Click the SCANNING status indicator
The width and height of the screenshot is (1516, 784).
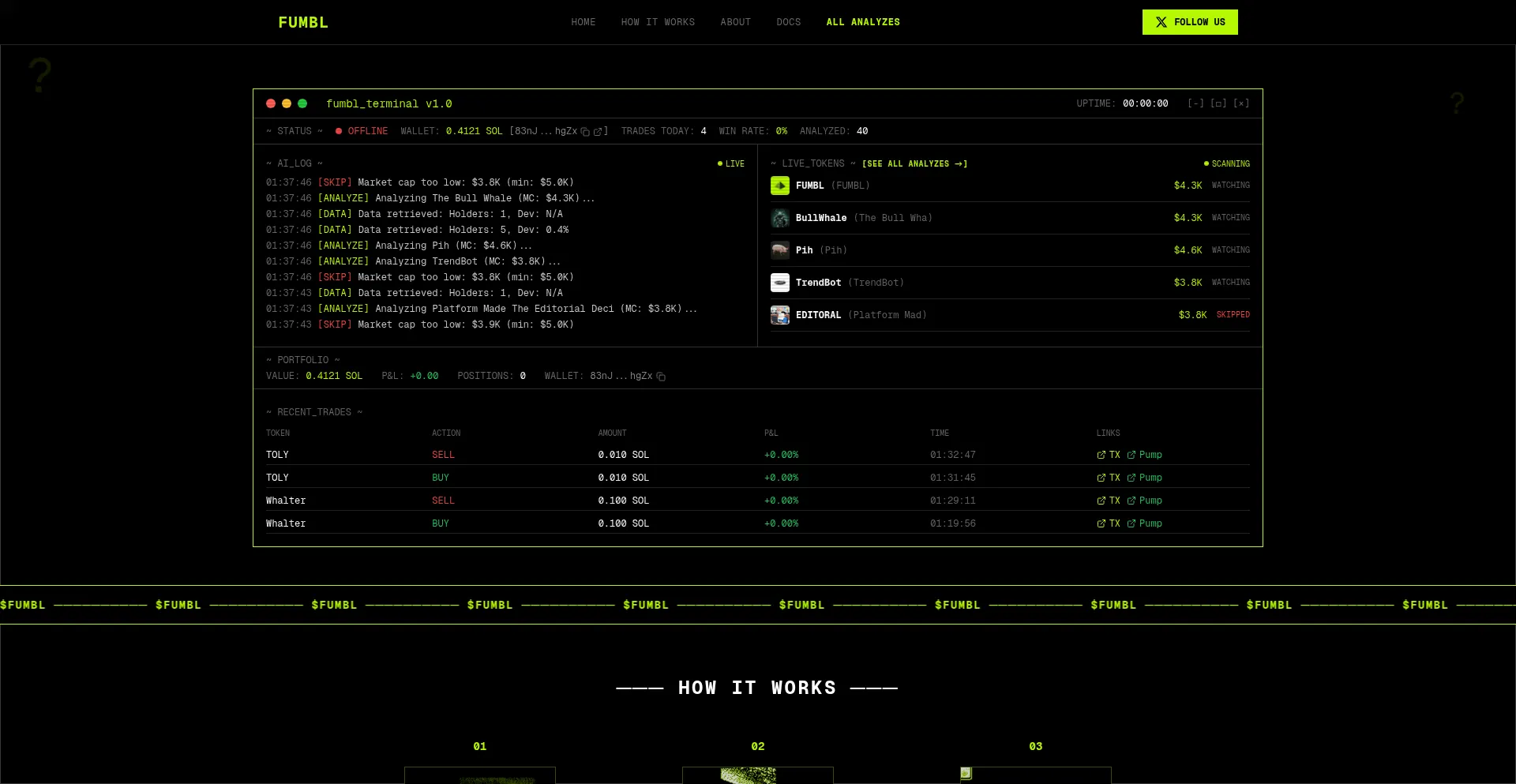[x=1227, y=163]
